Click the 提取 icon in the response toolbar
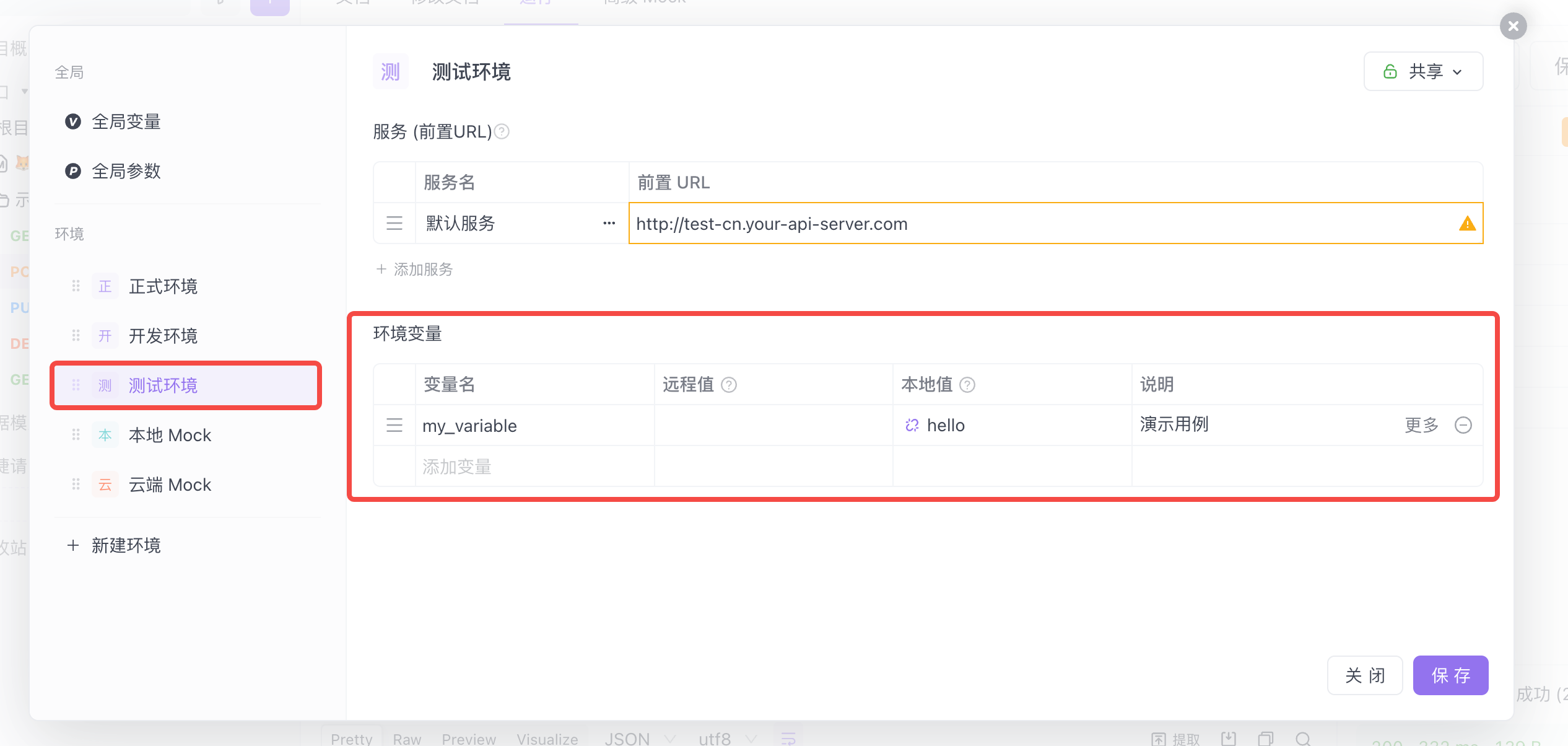The height and width of the screenshot is (746, 1568). [1158, 738]
